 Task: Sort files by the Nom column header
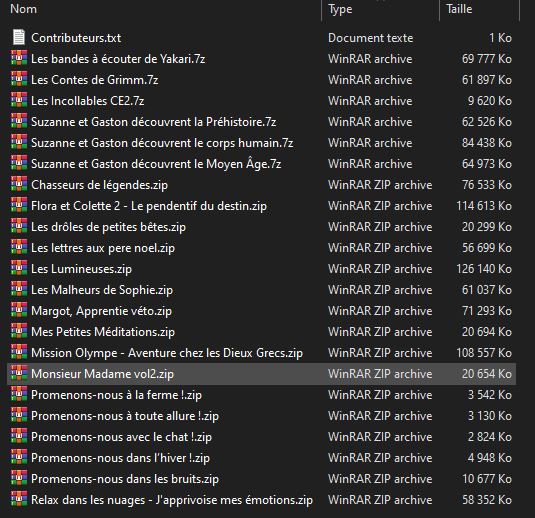[24, 9]
